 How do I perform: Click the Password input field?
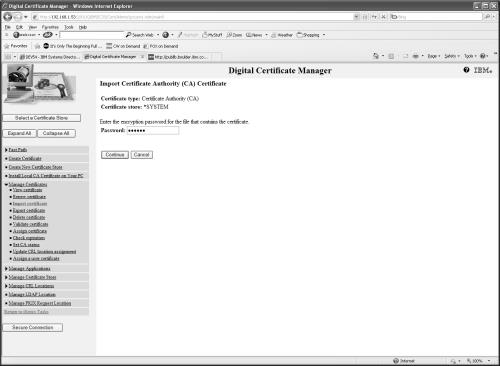(x=153, y=130)
